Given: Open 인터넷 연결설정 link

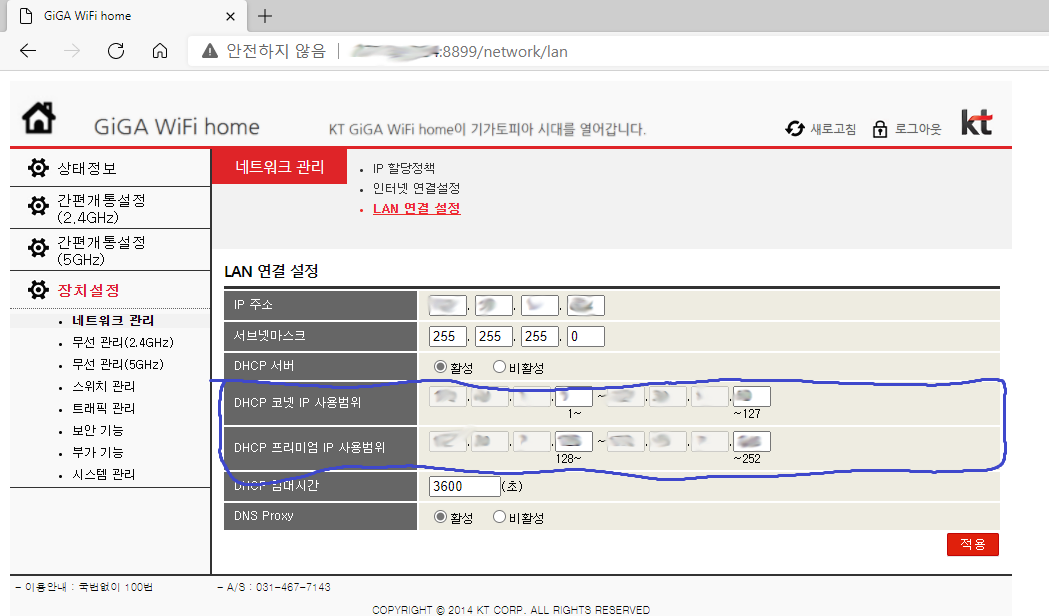Looking at the screenshot, I should tap(416, 189).
